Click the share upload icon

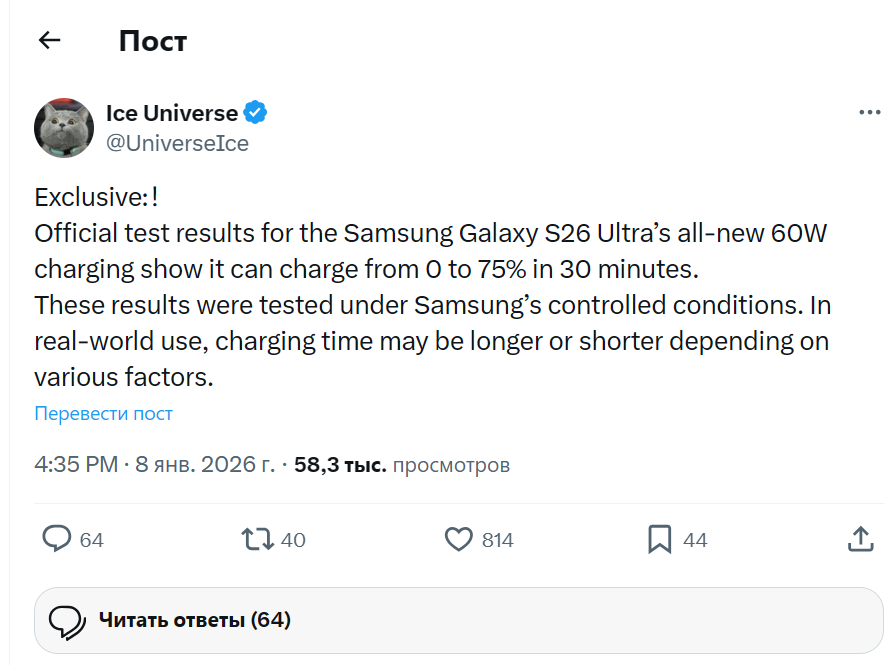tap(860, 540)
